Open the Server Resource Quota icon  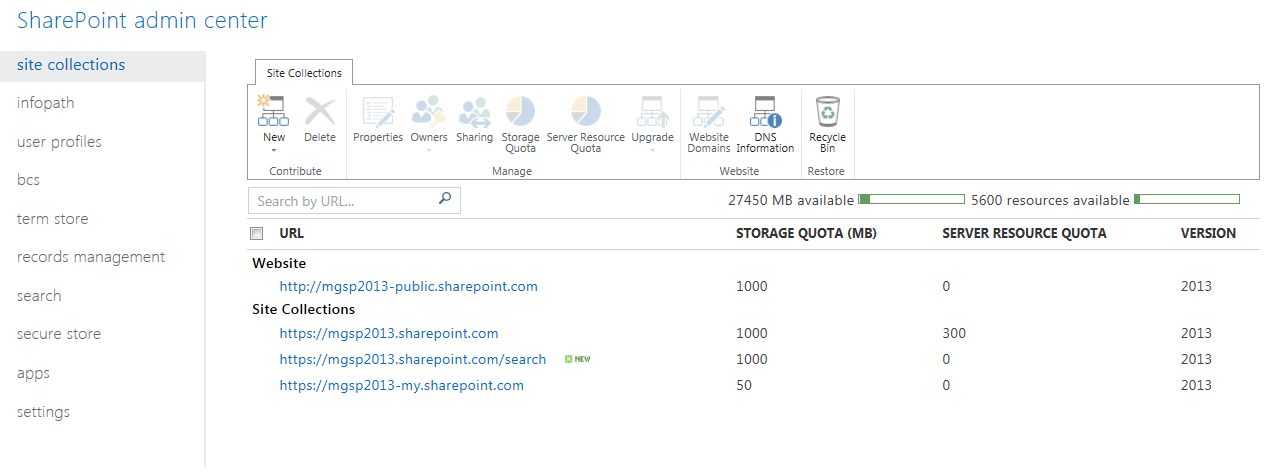tap(586, 111)
